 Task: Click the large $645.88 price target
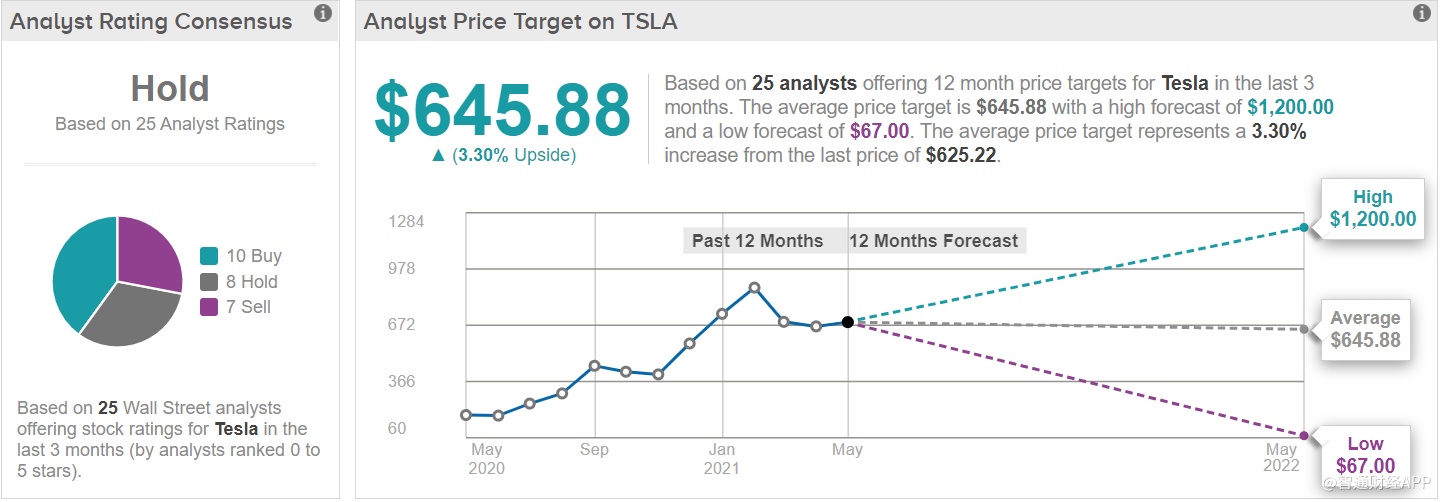(502, 110)
